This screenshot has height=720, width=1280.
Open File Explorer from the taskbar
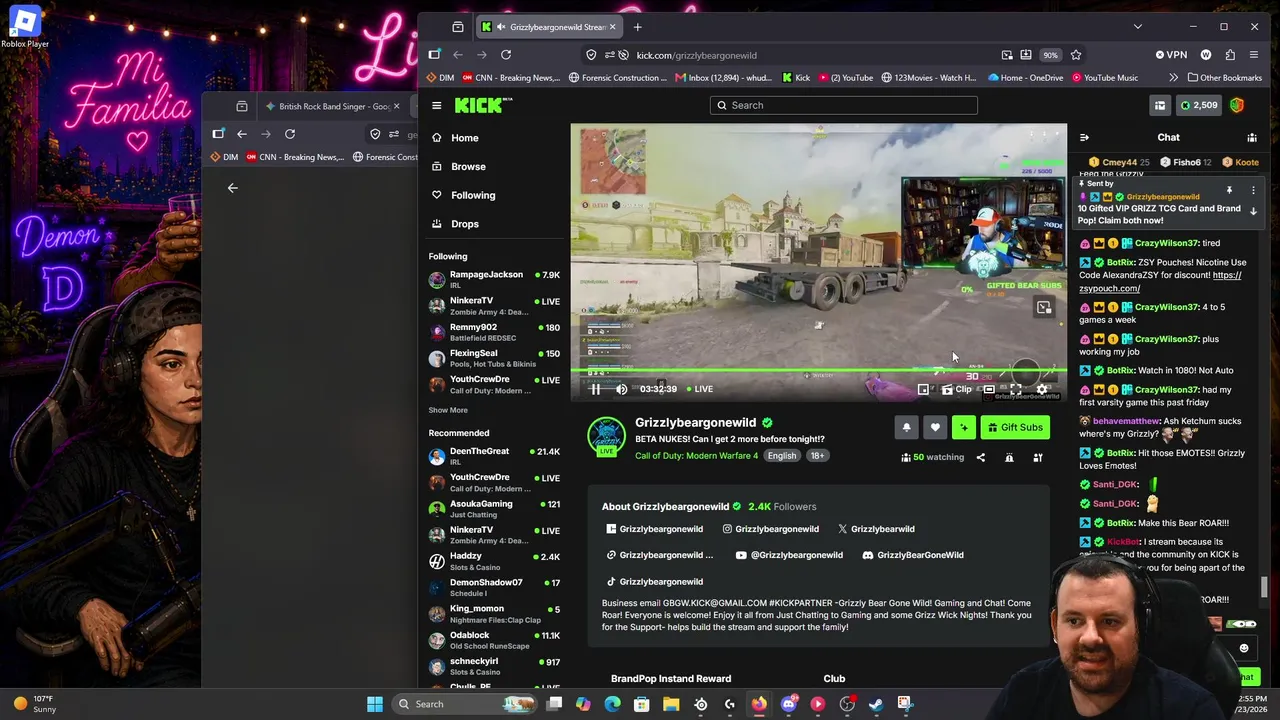[x=671, y=704]
